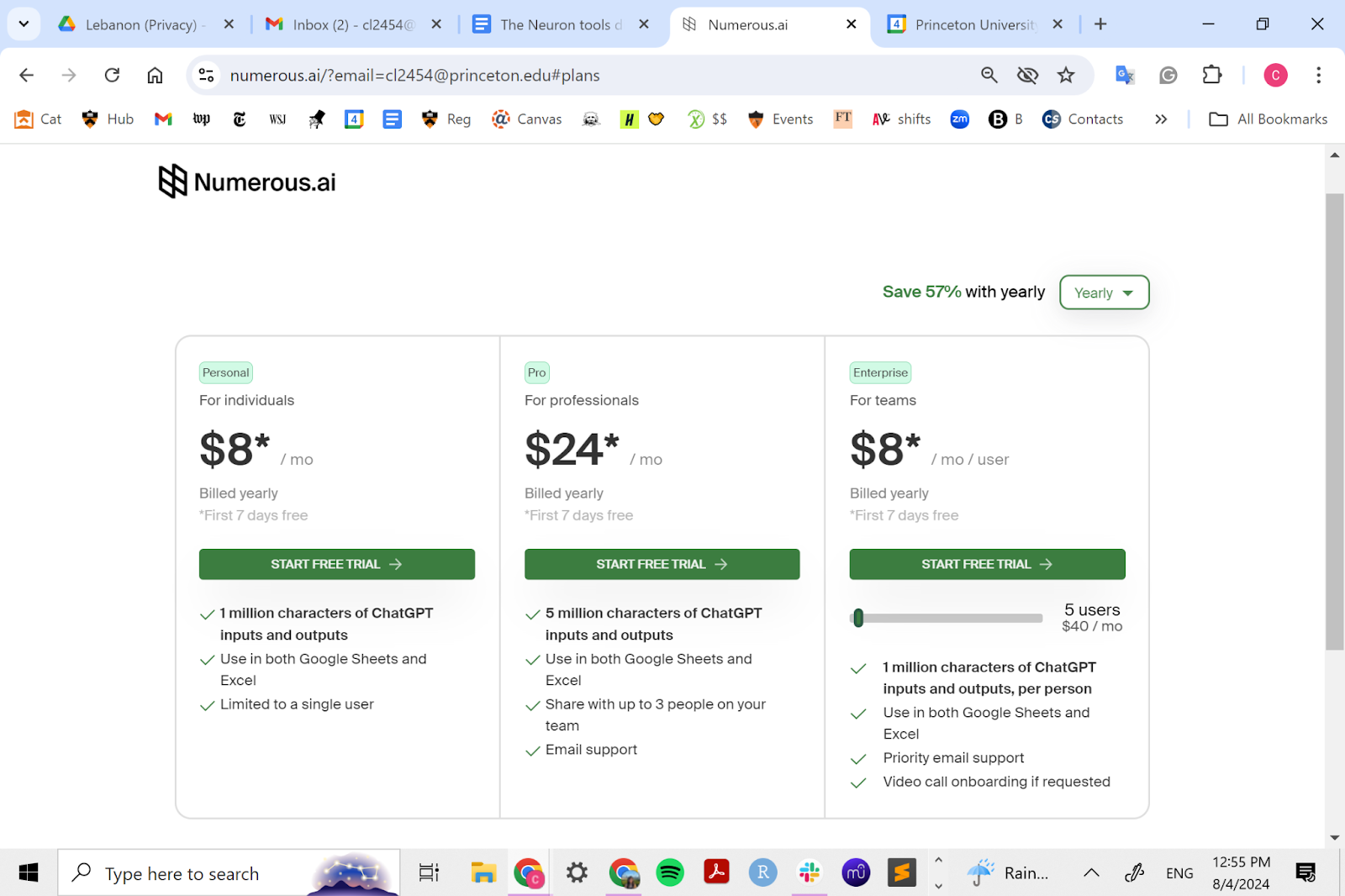Image resolution: width=1345 pixels, height=896 pixels.
Task: Open the Contacts bookmark
Action: pos(1083,119)
